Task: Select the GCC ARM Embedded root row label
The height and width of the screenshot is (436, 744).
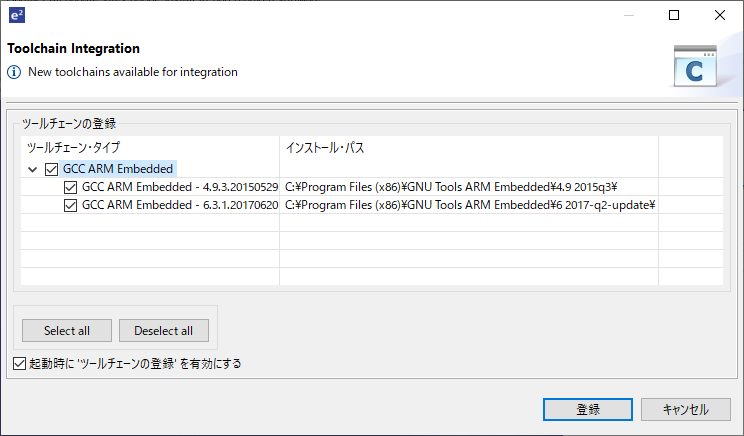Action: 118,169
